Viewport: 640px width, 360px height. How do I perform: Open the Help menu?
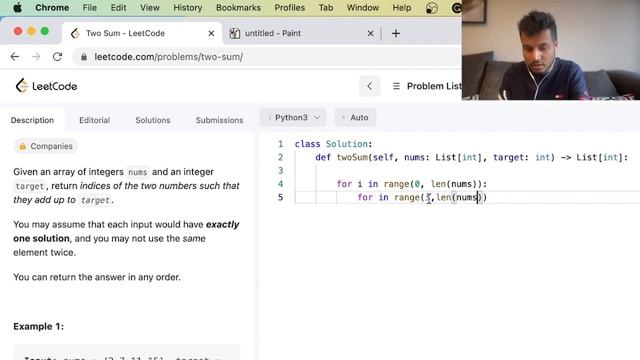[402, 8]
